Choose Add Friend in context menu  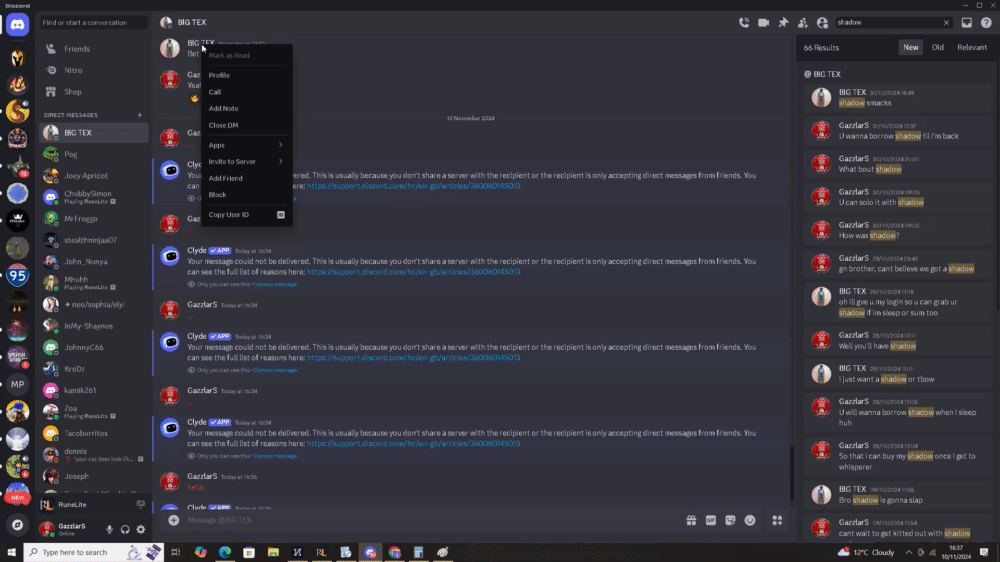(x=246, y=178)
